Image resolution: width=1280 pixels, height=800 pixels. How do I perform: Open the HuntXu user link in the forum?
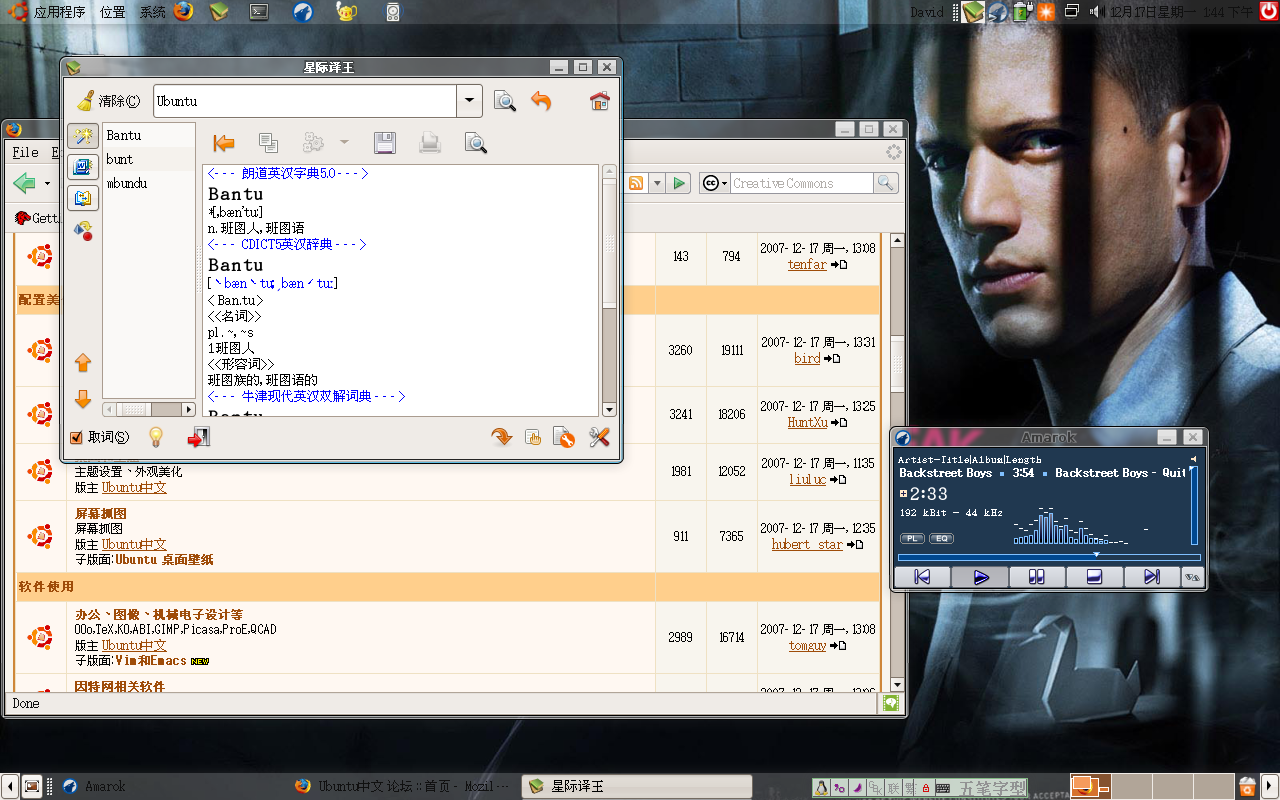click(807, 423)
